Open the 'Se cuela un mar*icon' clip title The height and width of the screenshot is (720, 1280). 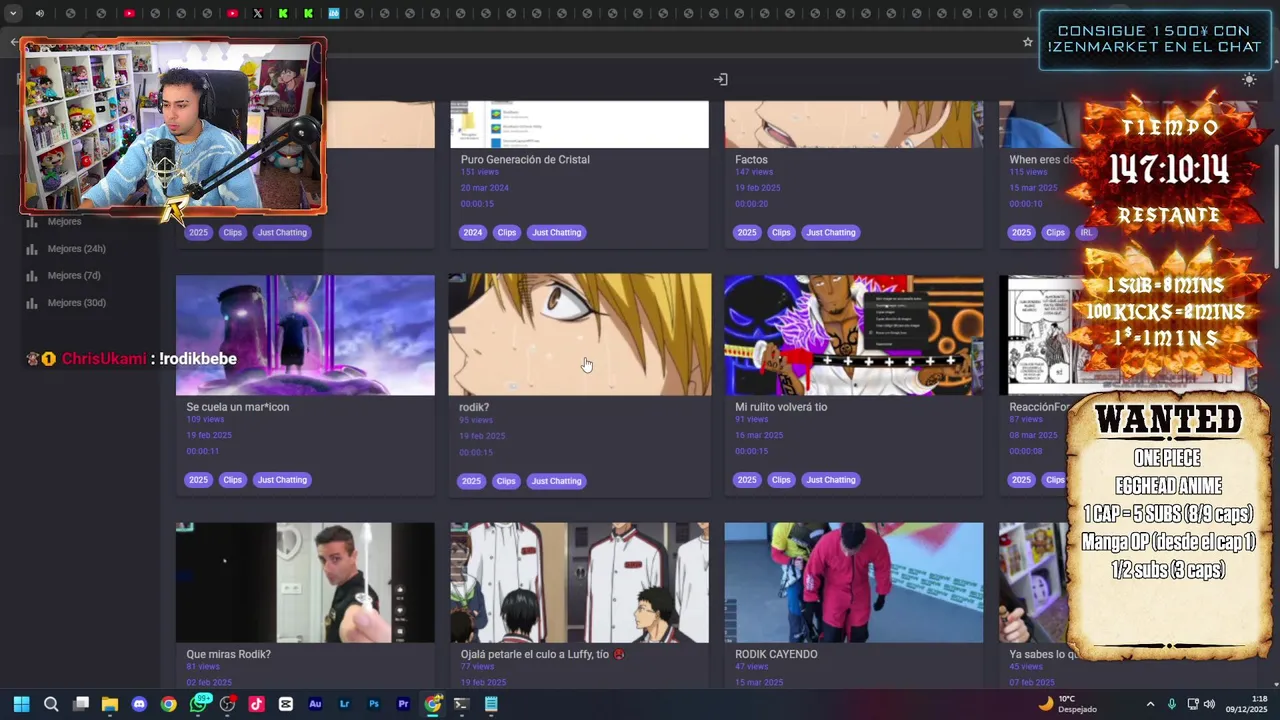pyautogui.click(x=237, y=407)
